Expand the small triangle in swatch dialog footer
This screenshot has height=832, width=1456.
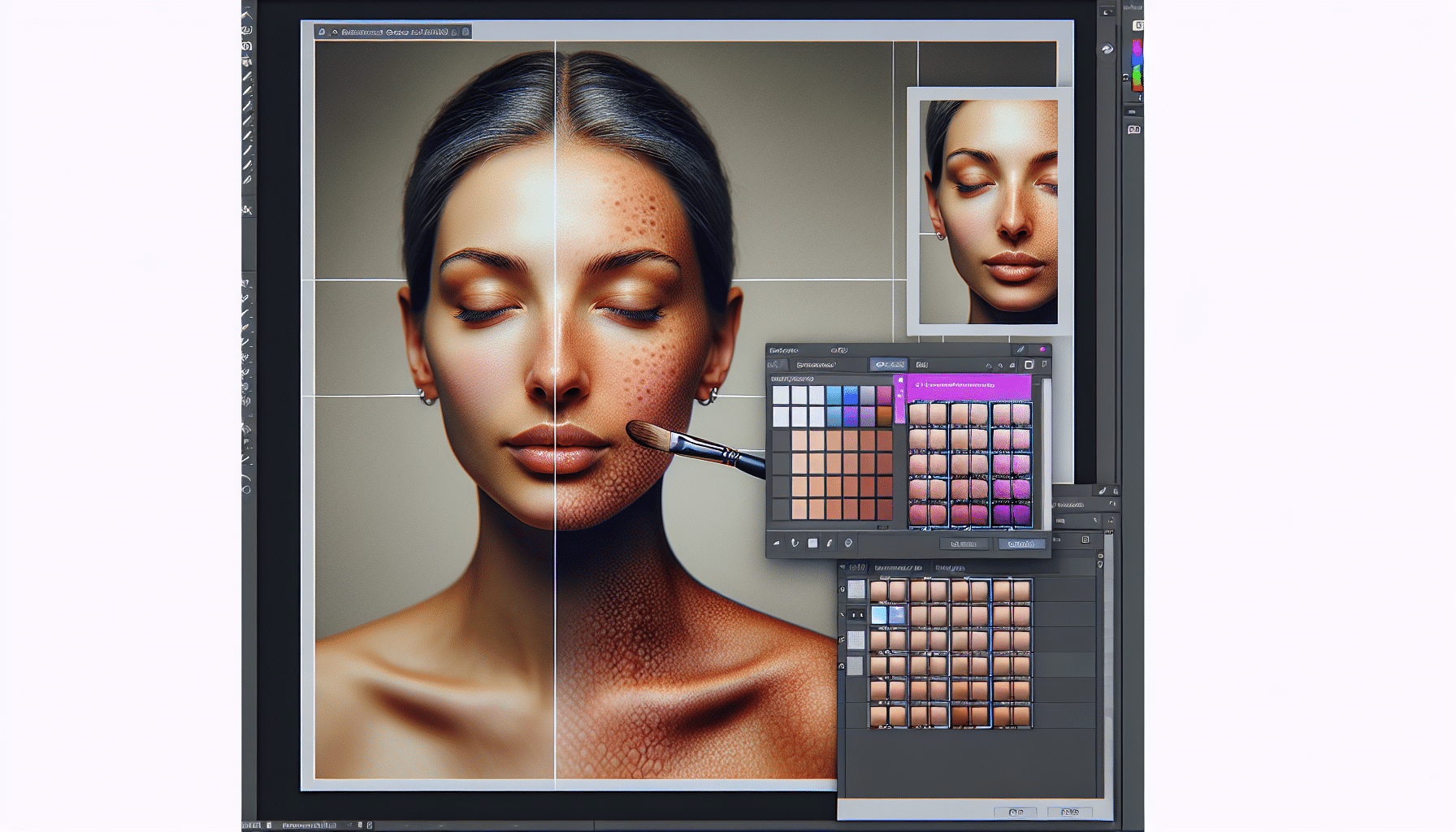point(777,544)
